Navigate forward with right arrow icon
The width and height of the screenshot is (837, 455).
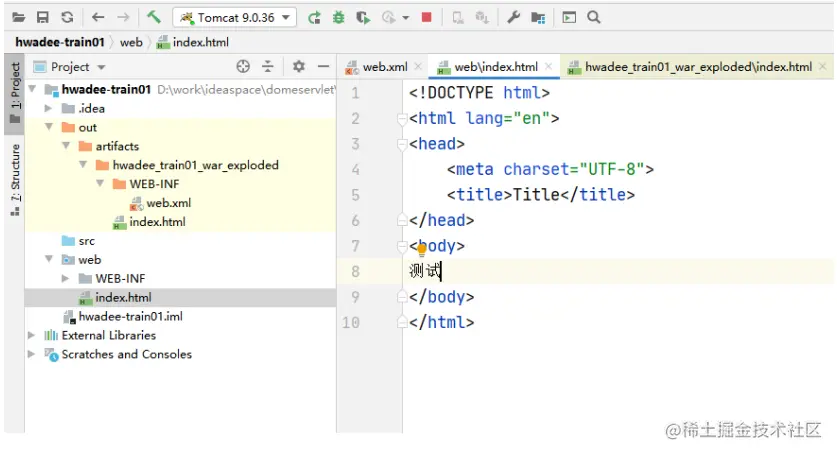[x=123, y=18]
